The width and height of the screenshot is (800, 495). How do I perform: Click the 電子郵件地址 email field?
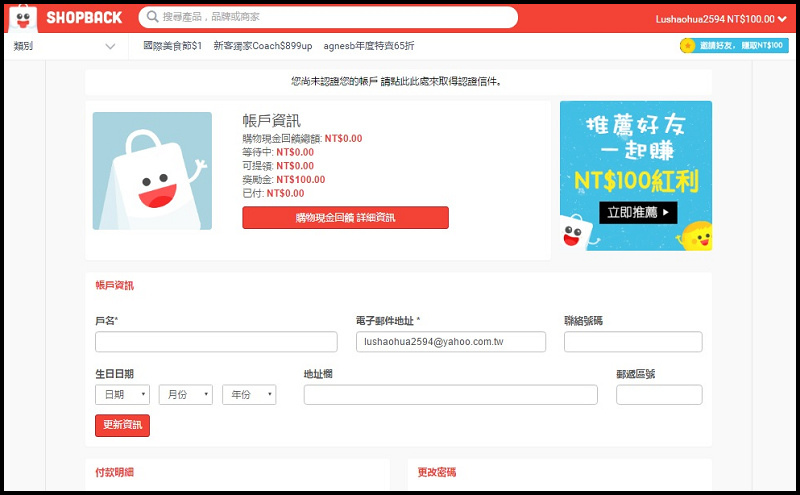click(451, 341)
